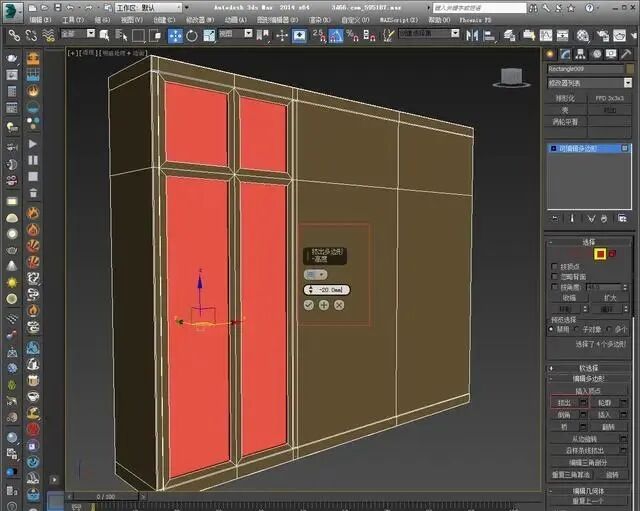This screenshot has height=511, width=640.
Task: Open the Modify panel tab icon
Action: [565, 54]
